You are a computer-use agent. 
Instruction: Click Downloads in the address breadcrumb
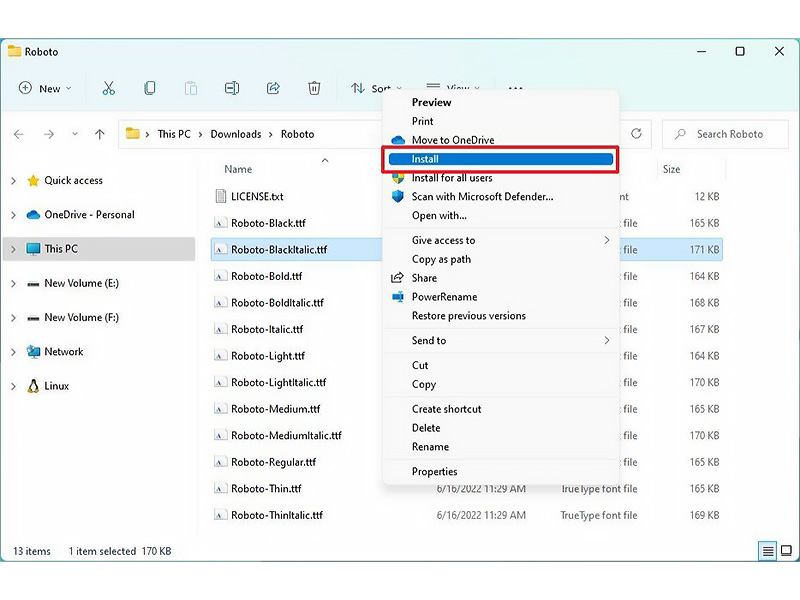[x=236, y=134]
